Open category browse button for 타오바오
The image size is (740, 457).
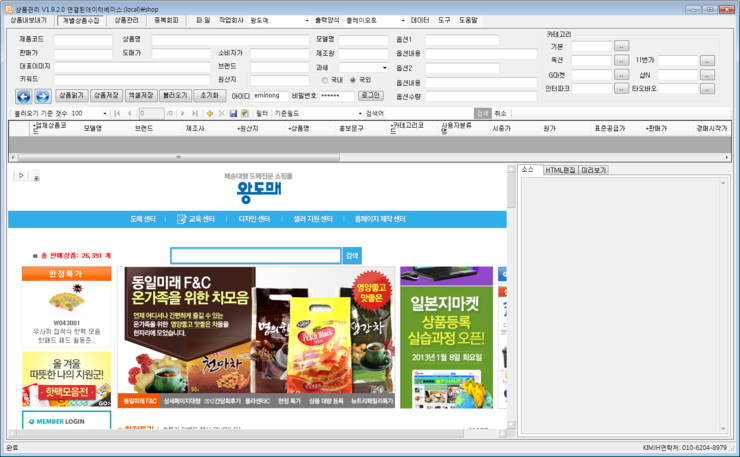coord(707,89)
